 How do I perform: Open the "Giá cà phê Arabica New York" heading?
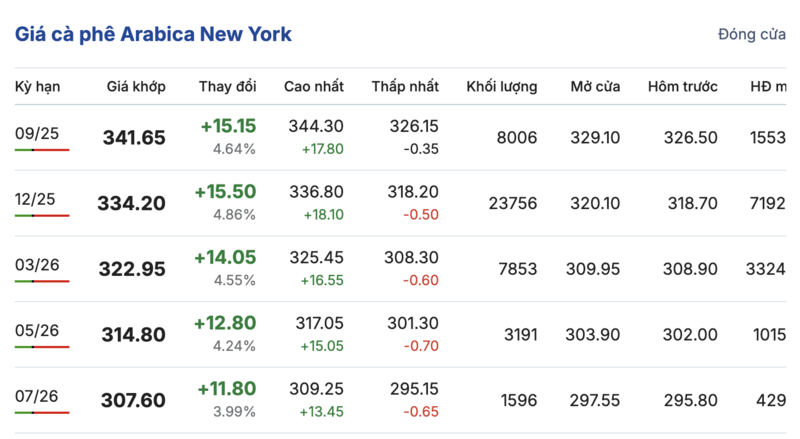coord(153,35)
